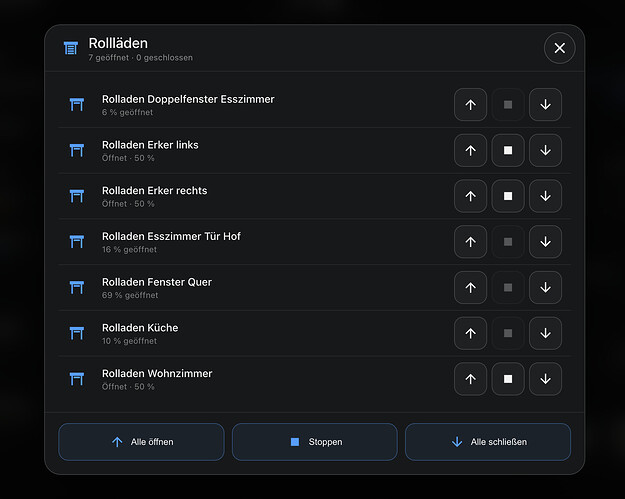The height and width of the screenshot is (499, 625).
Task: Stop the Rolladen Erker links shutter
Action: pyautogui.click(x=508, y=150)
